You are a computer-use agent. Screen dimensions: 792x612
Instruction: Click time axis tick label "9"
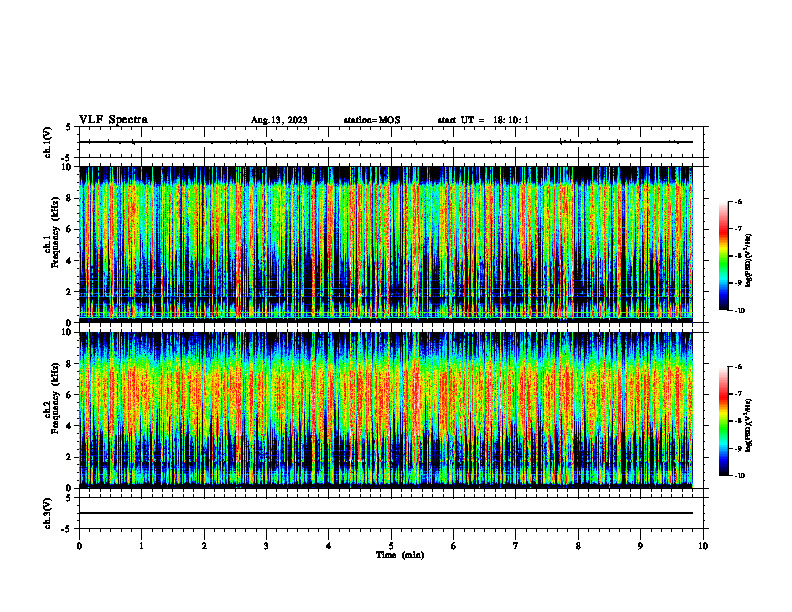click(x=641, y=546)
